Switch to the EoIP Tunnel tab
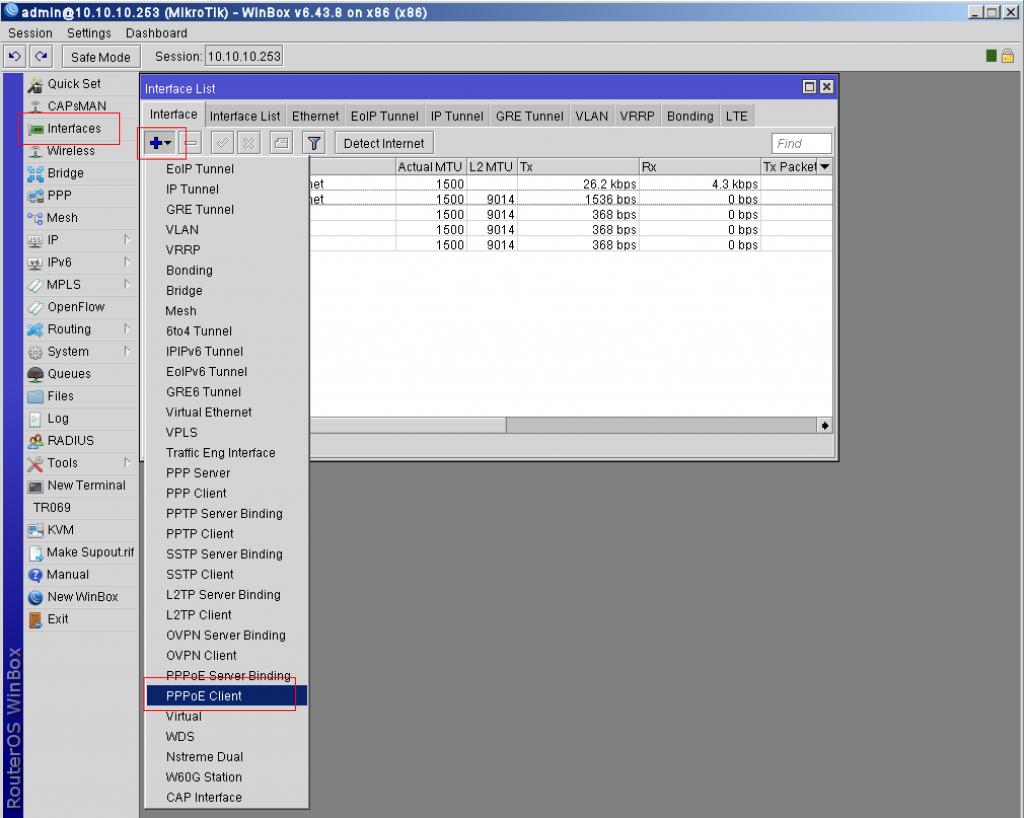 point(385,116)
